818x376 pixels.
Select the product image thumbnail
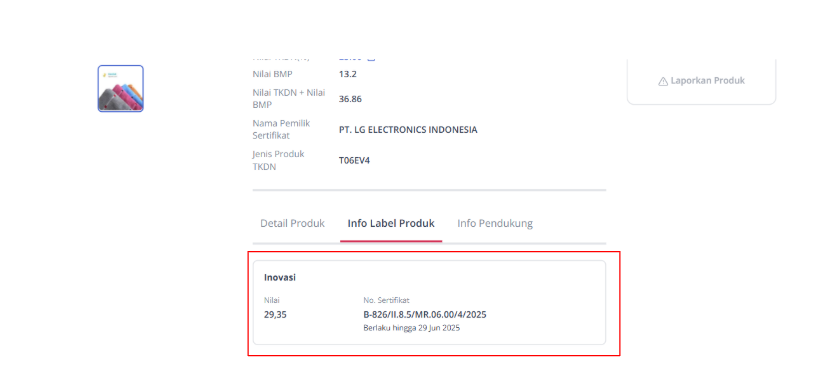point(121,88)
